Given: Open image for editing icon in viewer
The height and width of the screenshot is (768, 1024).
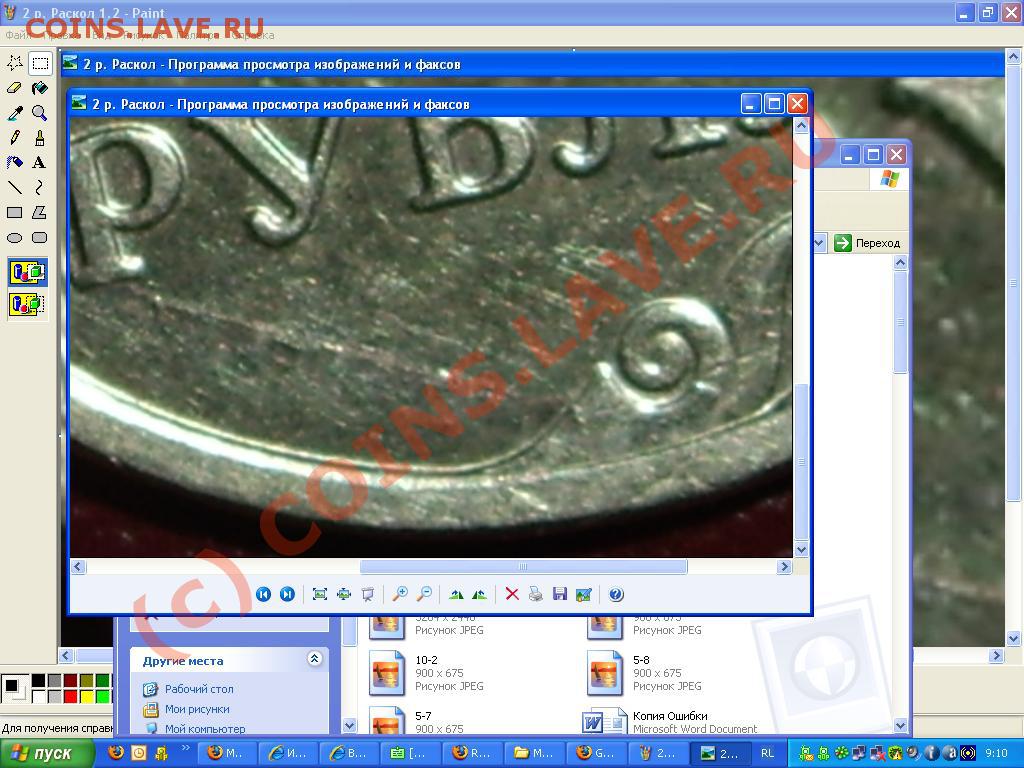Looking at the screenshot, I should click(x=584, y=594).
